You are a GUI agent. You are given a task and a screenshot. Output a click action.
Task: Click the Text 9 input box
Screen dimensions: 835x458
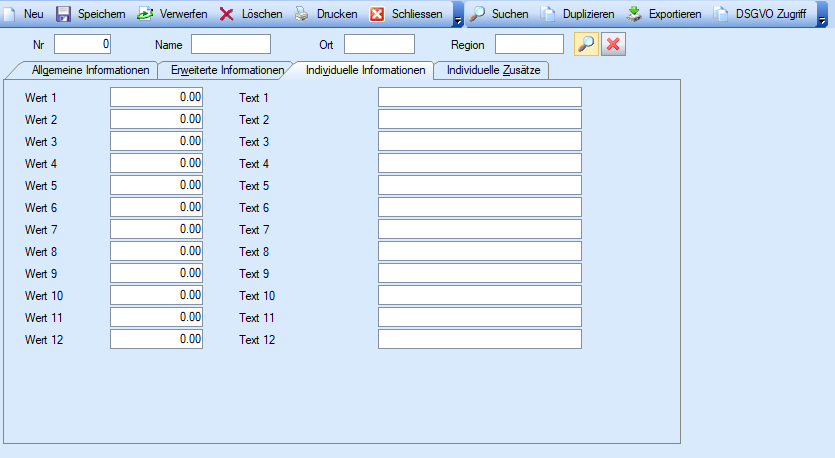[480, 273]
